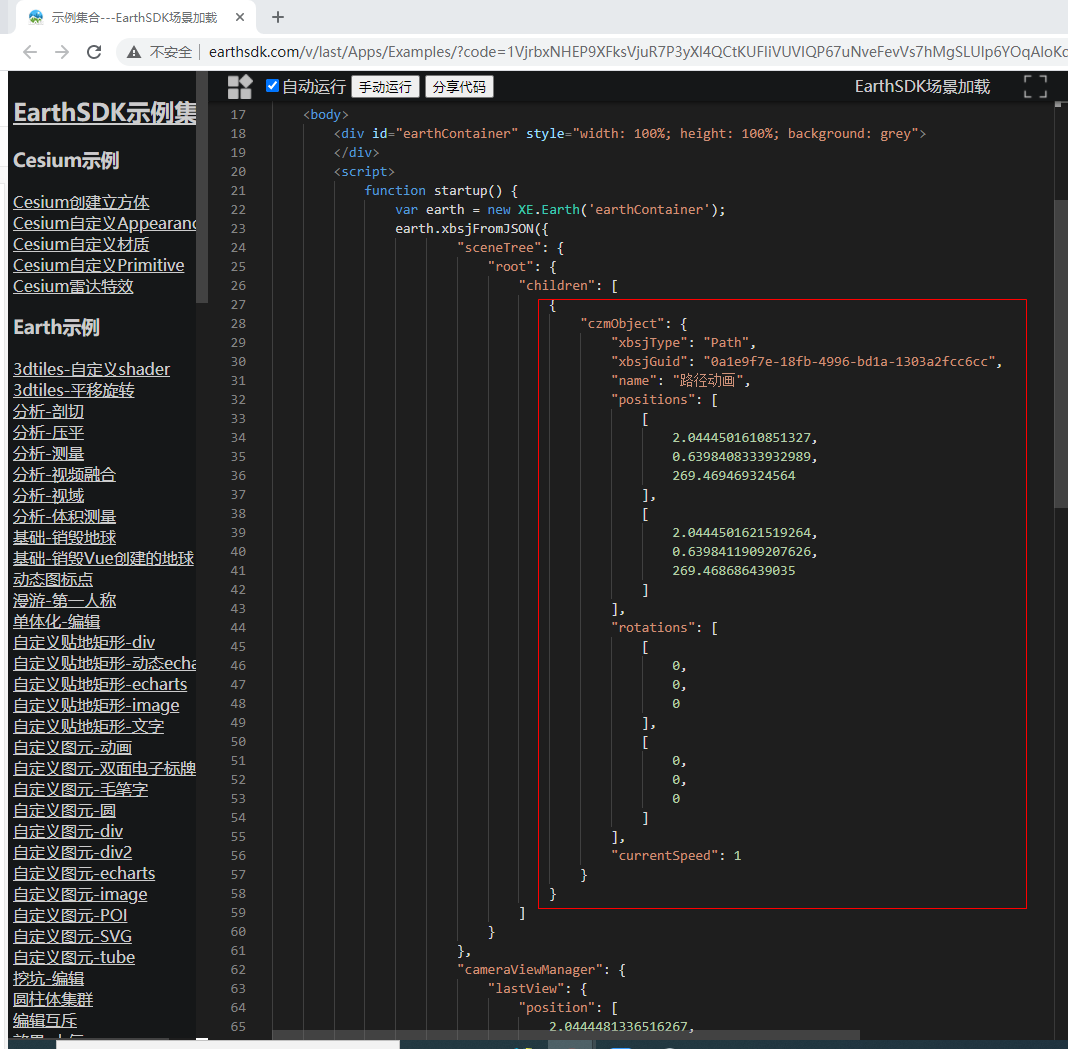The image size is (1068, 1049).
Task: Open 基础-销毁Vue创建的地球 example
Action: pos(104,559)
